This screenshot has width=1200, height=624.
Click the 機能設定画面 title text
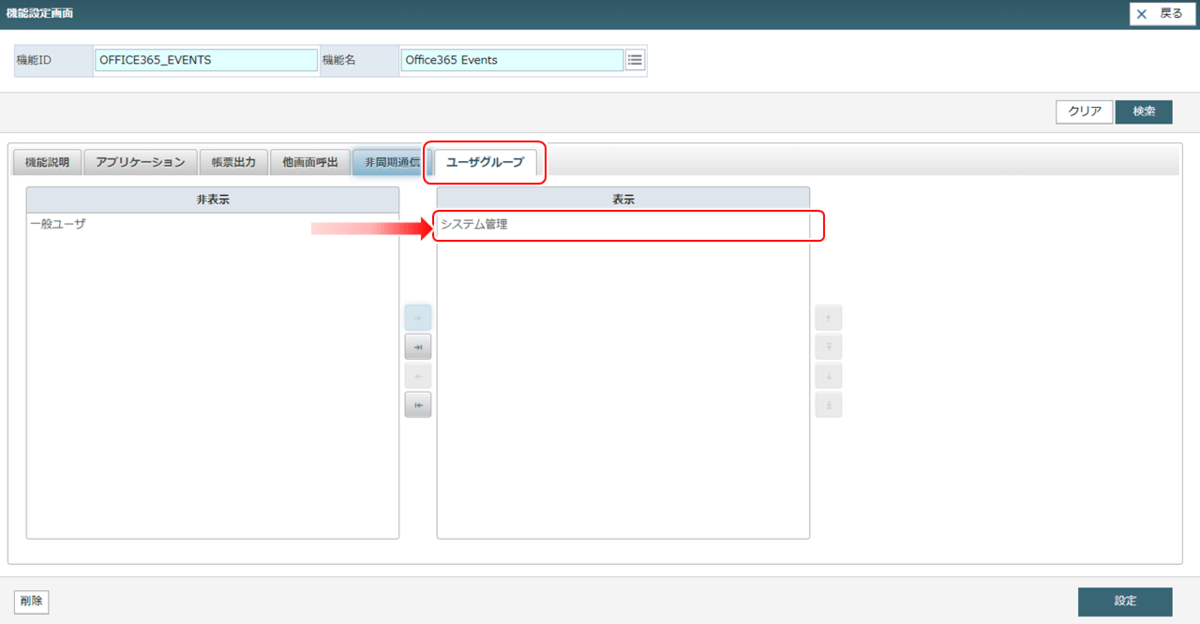point(39,14)
